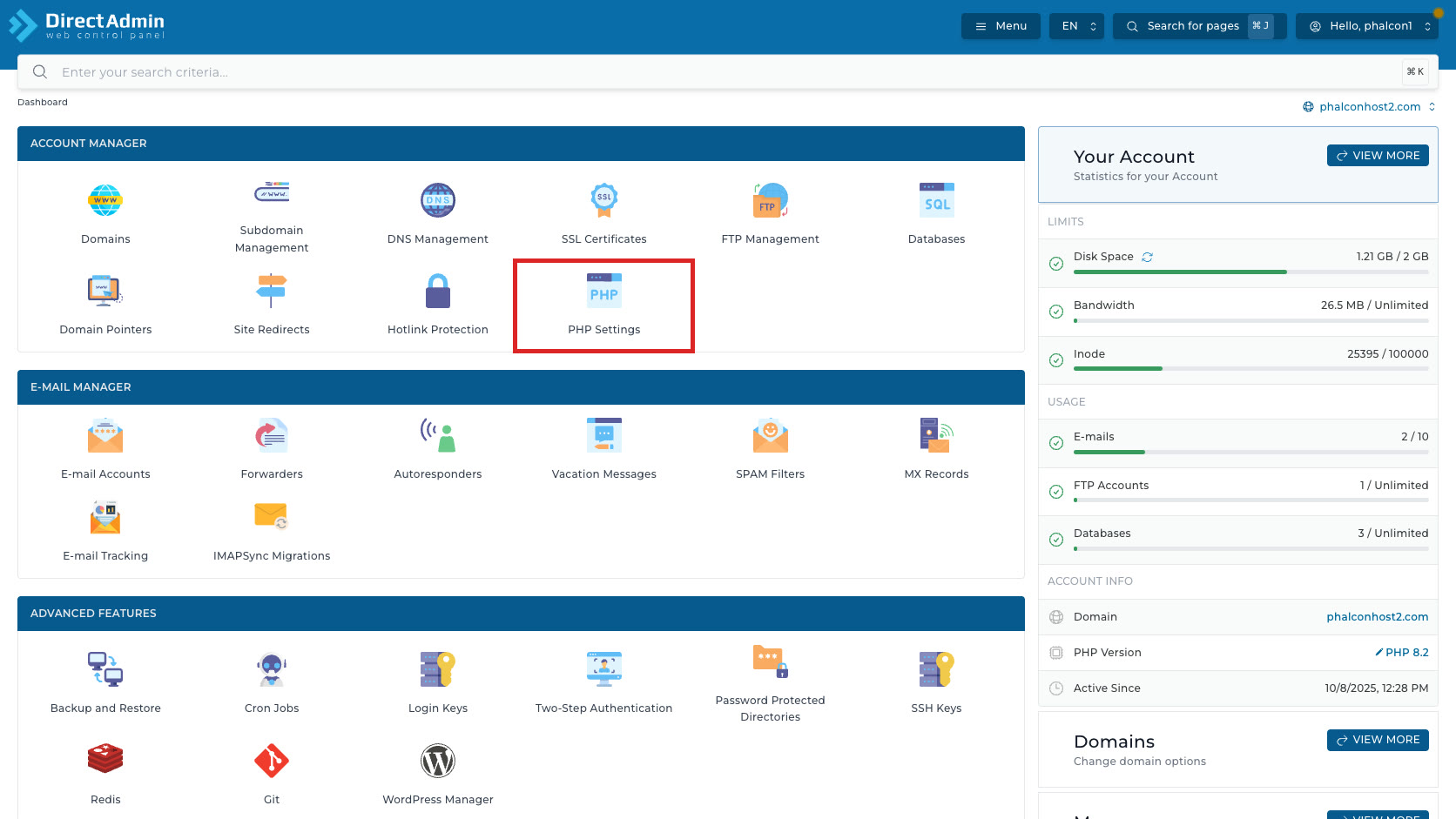Open SSL Certificates

pos(604,216)
